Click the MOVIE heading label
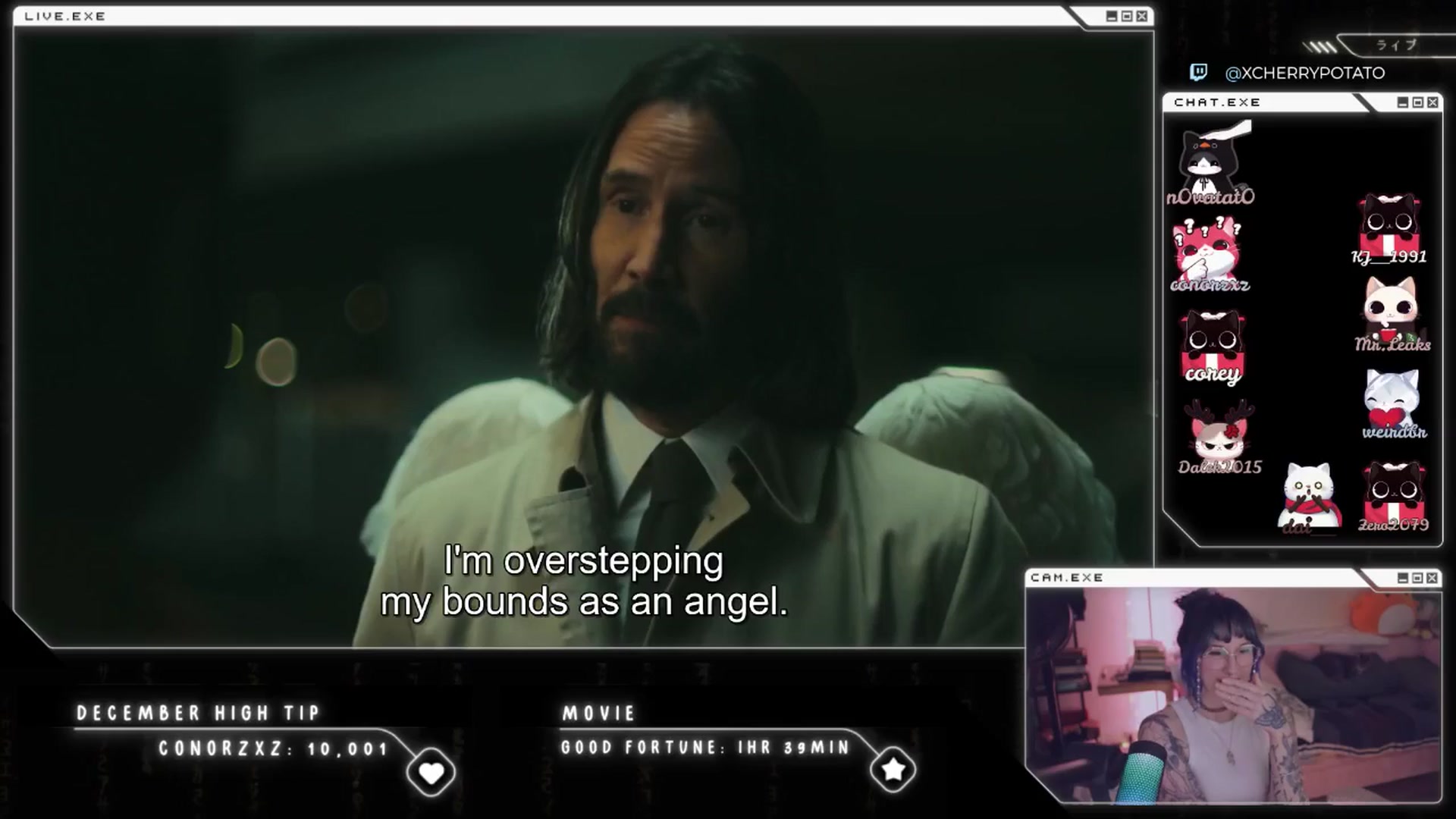Viewport: 1456px width, 819px height. pos(598,713)
